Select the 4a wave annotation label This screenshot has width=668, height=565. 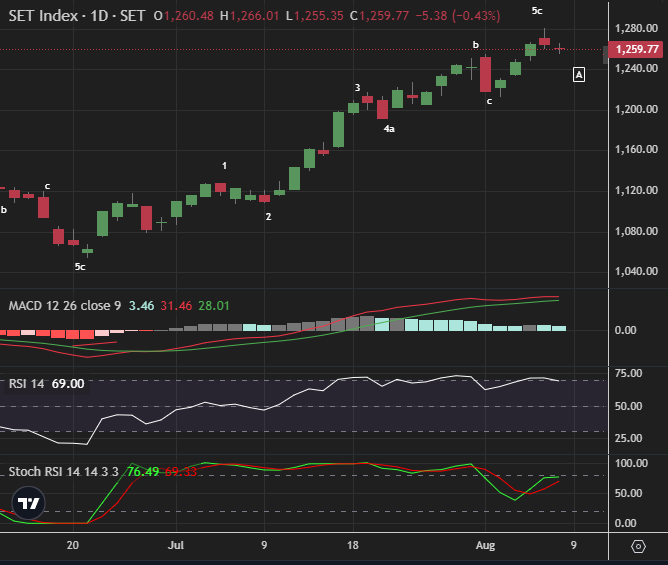coord(389,129)
